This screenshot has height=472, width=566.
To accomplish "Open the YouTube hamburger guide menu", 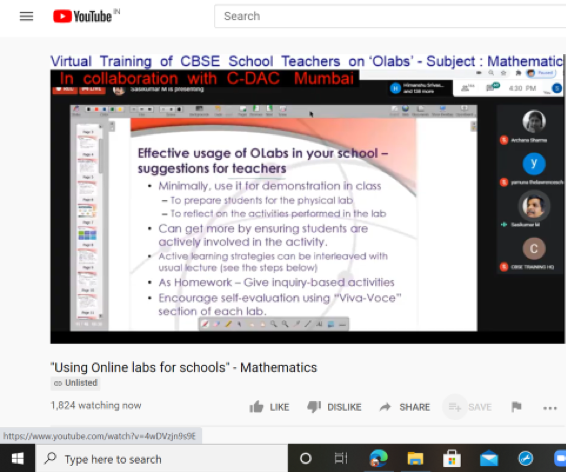I will (x=26, y=16).
